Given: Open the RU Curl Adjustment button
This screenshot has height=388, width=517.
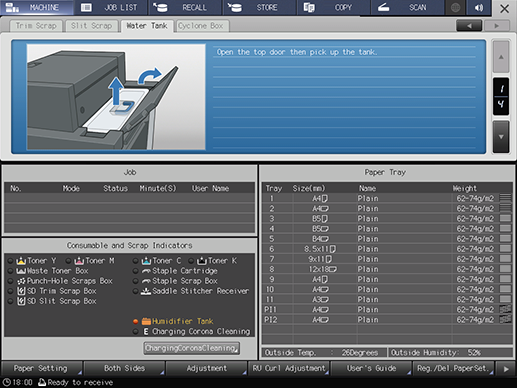Looking at the screenshot, I should (x=289, y=368).
